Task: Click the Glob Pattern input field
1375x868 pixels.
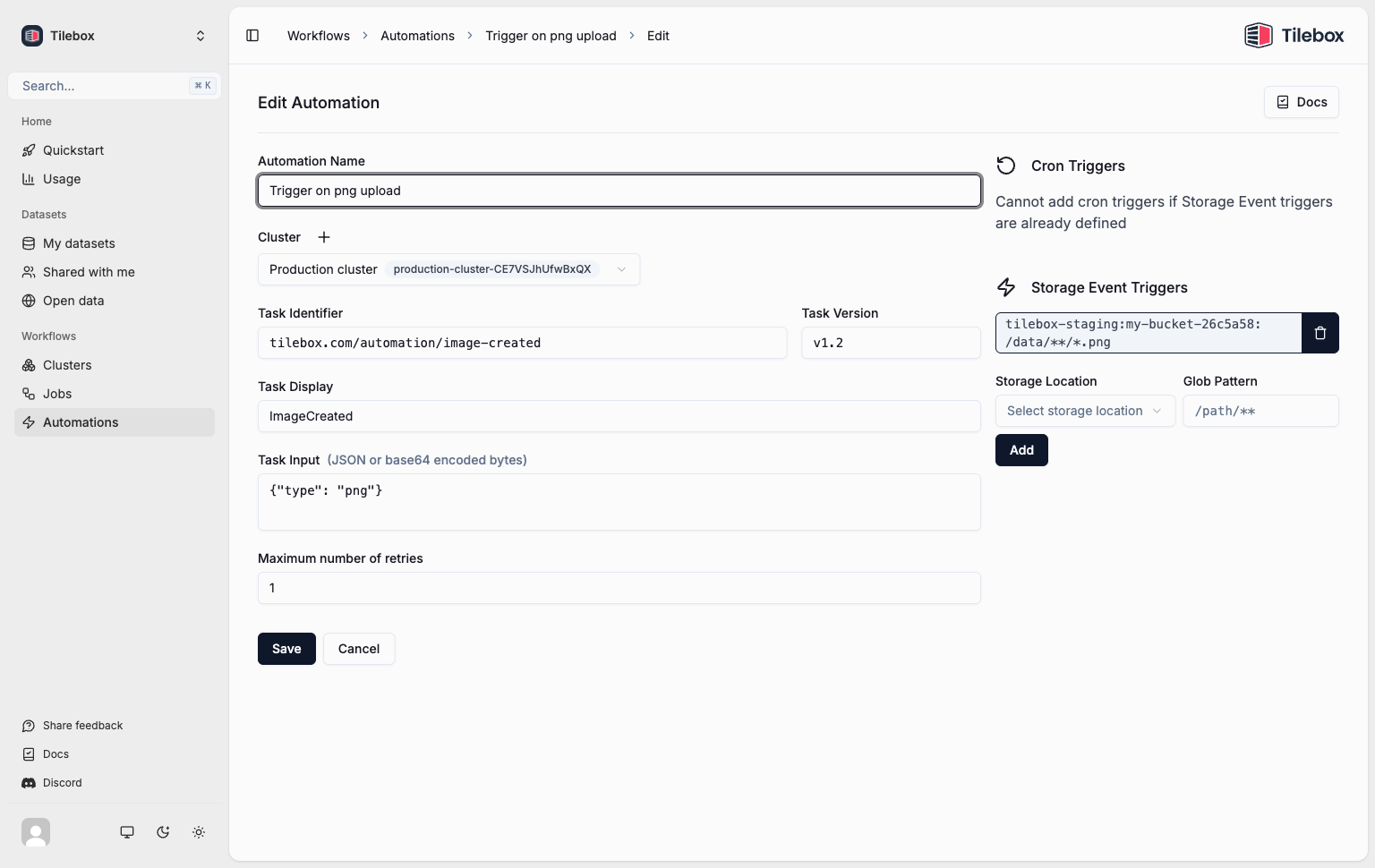Action: (x=1260, y=411)
